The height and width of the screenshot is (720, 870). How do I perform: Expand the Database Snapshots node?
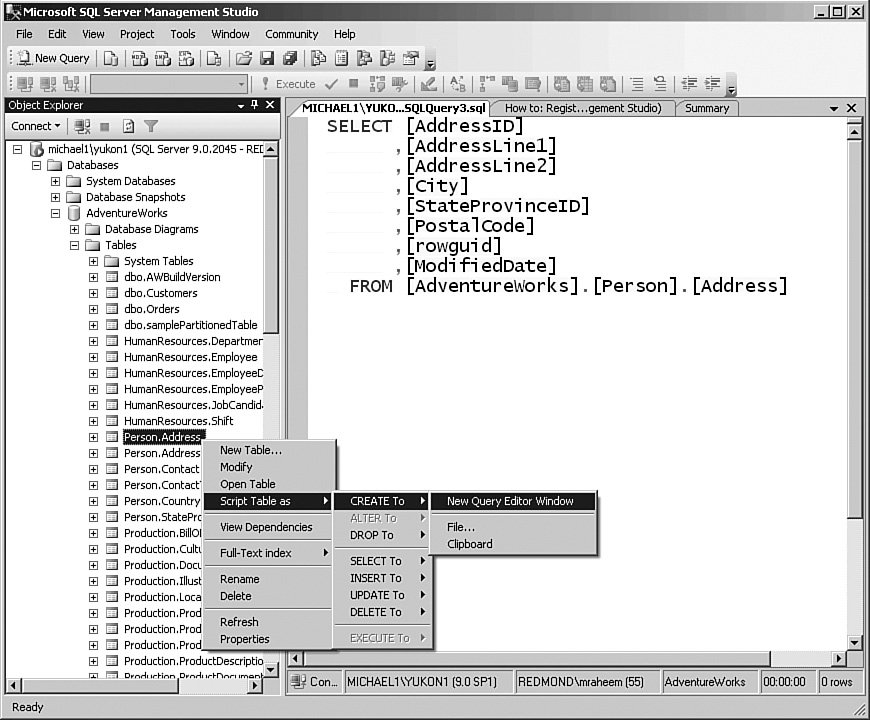tap(55, 197)
